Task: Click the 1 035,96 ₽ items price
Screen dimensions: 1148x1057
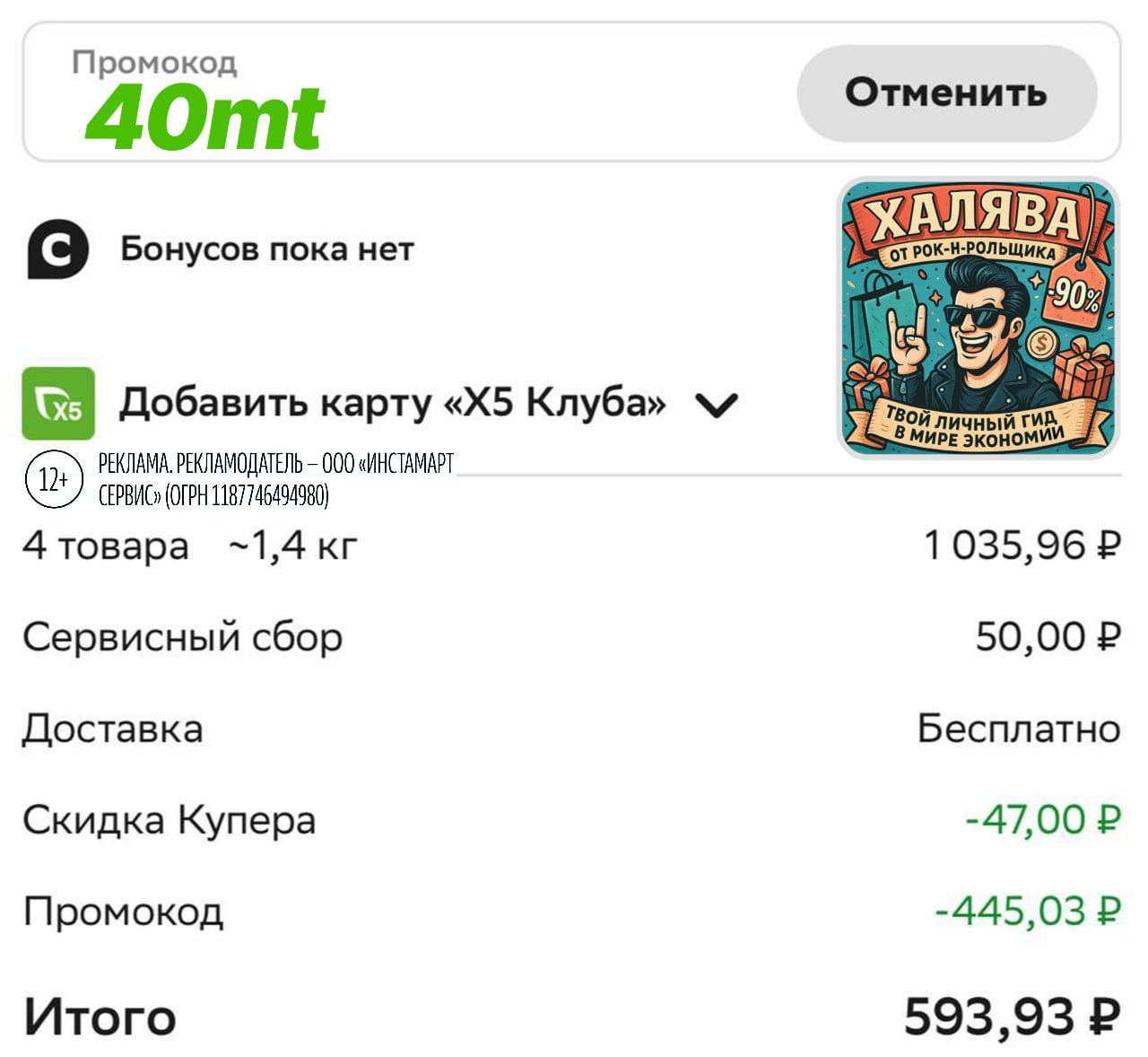Action: coord(1022,546)
